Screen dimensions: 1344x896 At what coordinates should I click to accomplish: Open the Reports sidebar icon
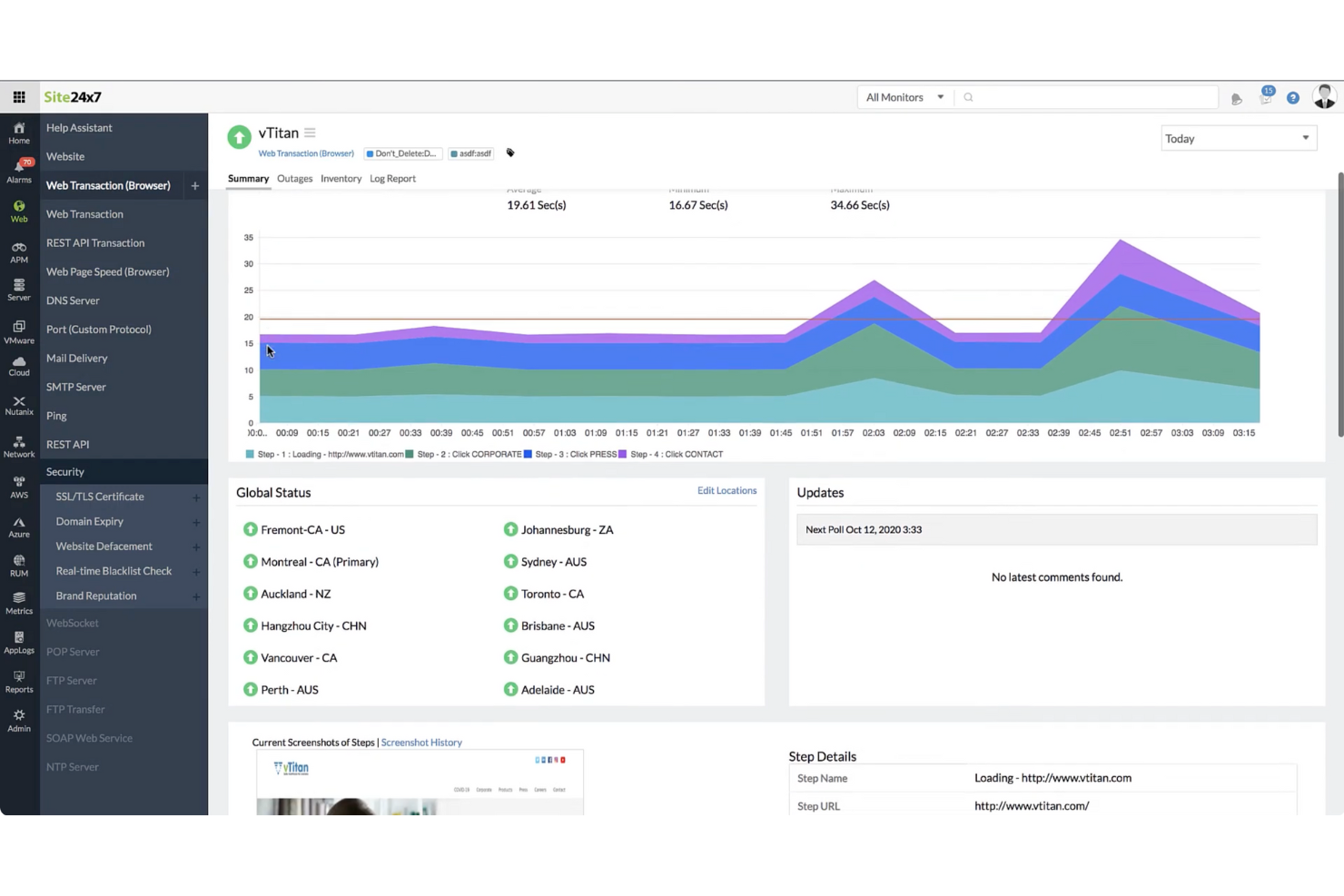18,681
